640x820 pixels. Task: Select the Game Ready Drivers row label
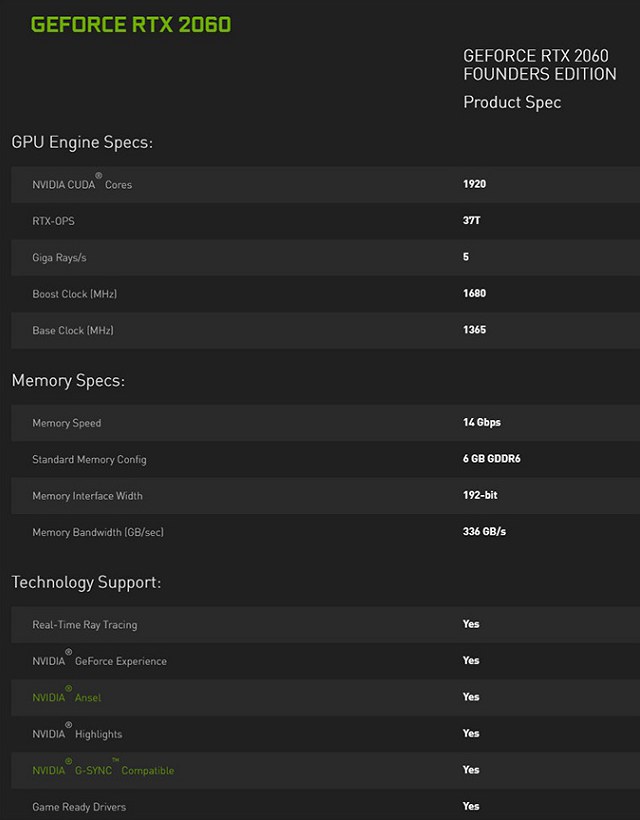tap(79, 807)
